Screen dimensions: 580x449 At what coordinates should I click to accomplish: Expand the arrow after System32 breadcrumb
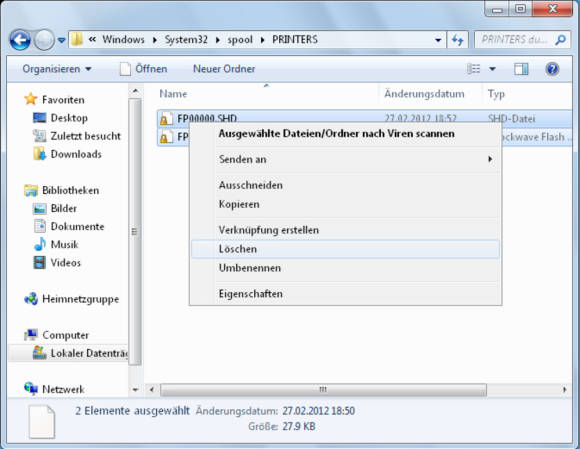coord(218,40)
